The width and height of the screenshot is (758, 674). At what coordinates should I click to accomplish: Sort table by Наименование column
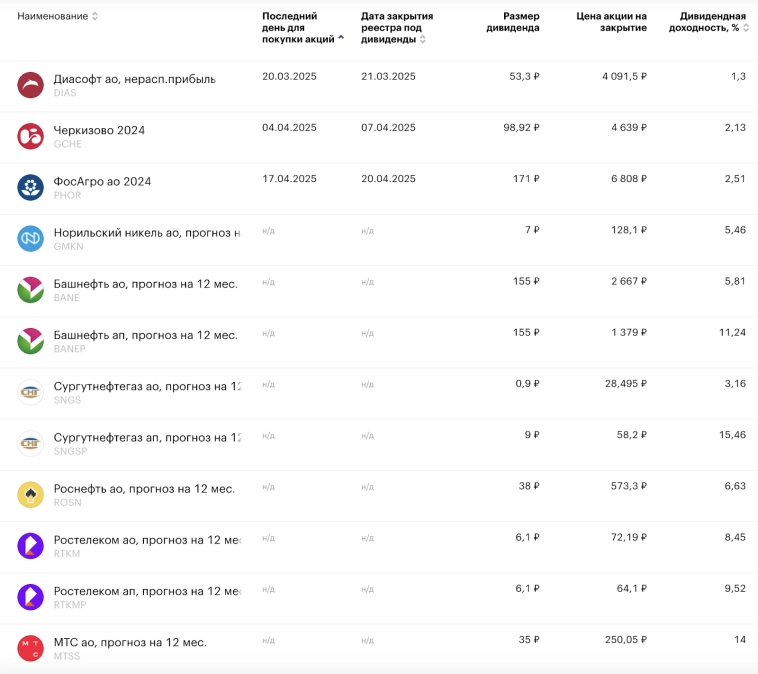click(57, 16)
